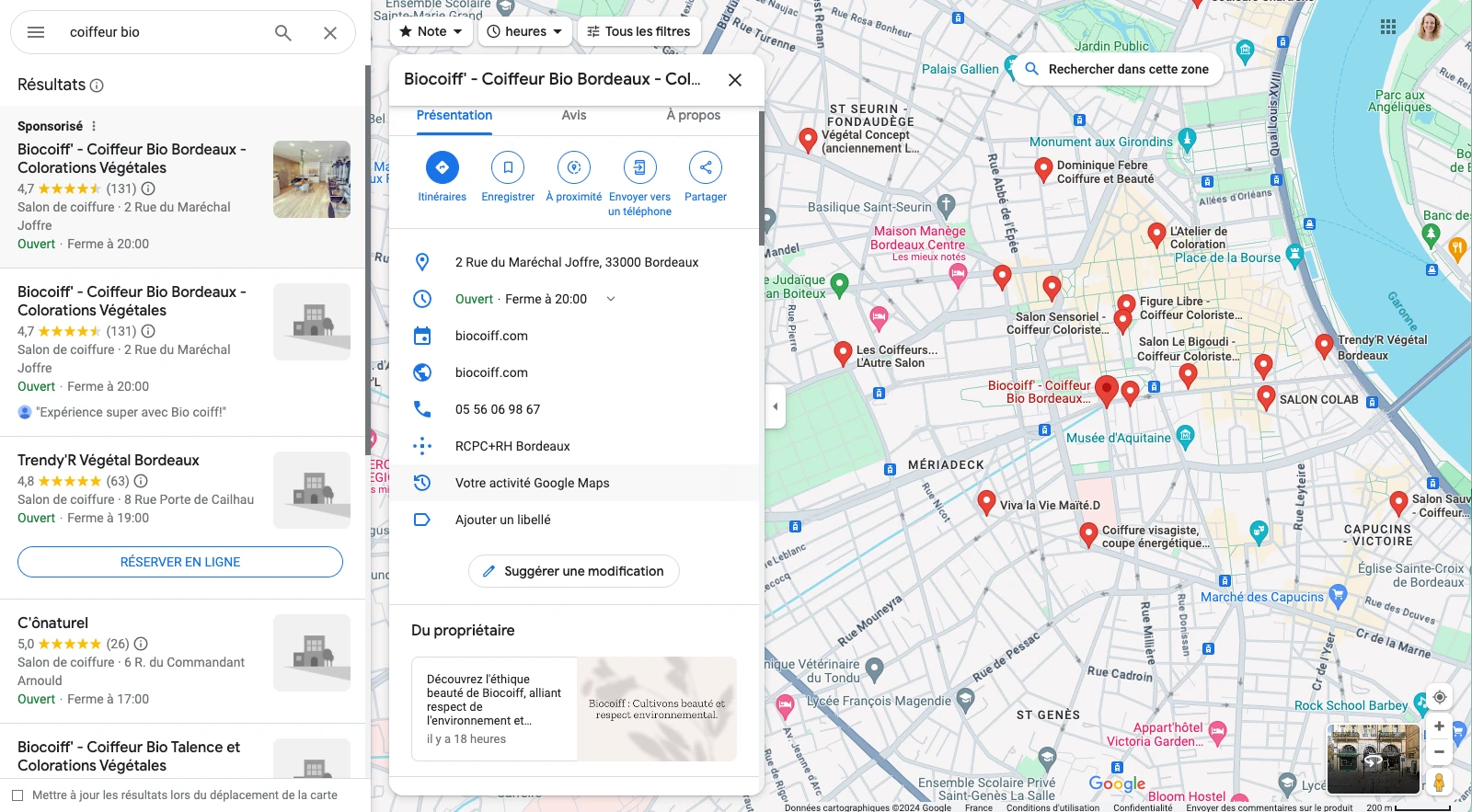1472x812 pixels.
Task: Open the heures filter dropdown
Action: pos(524,31)
